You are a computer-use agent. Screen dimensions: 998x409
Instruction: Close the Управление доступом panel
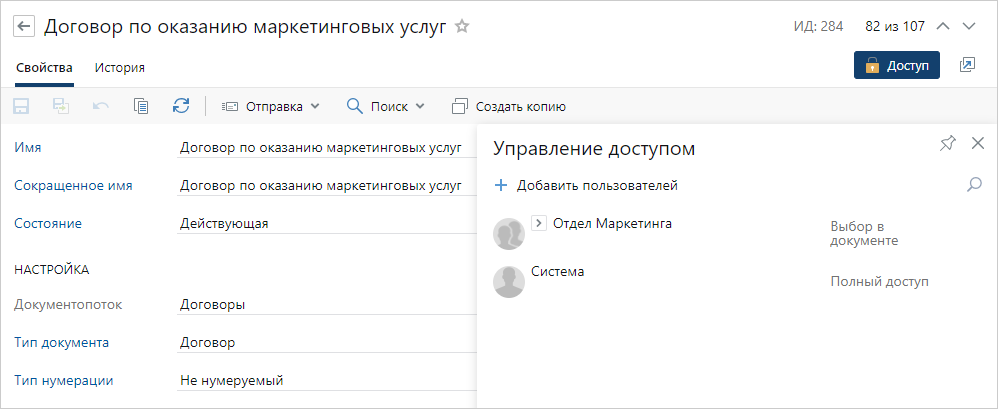click(x=978, y=144)
